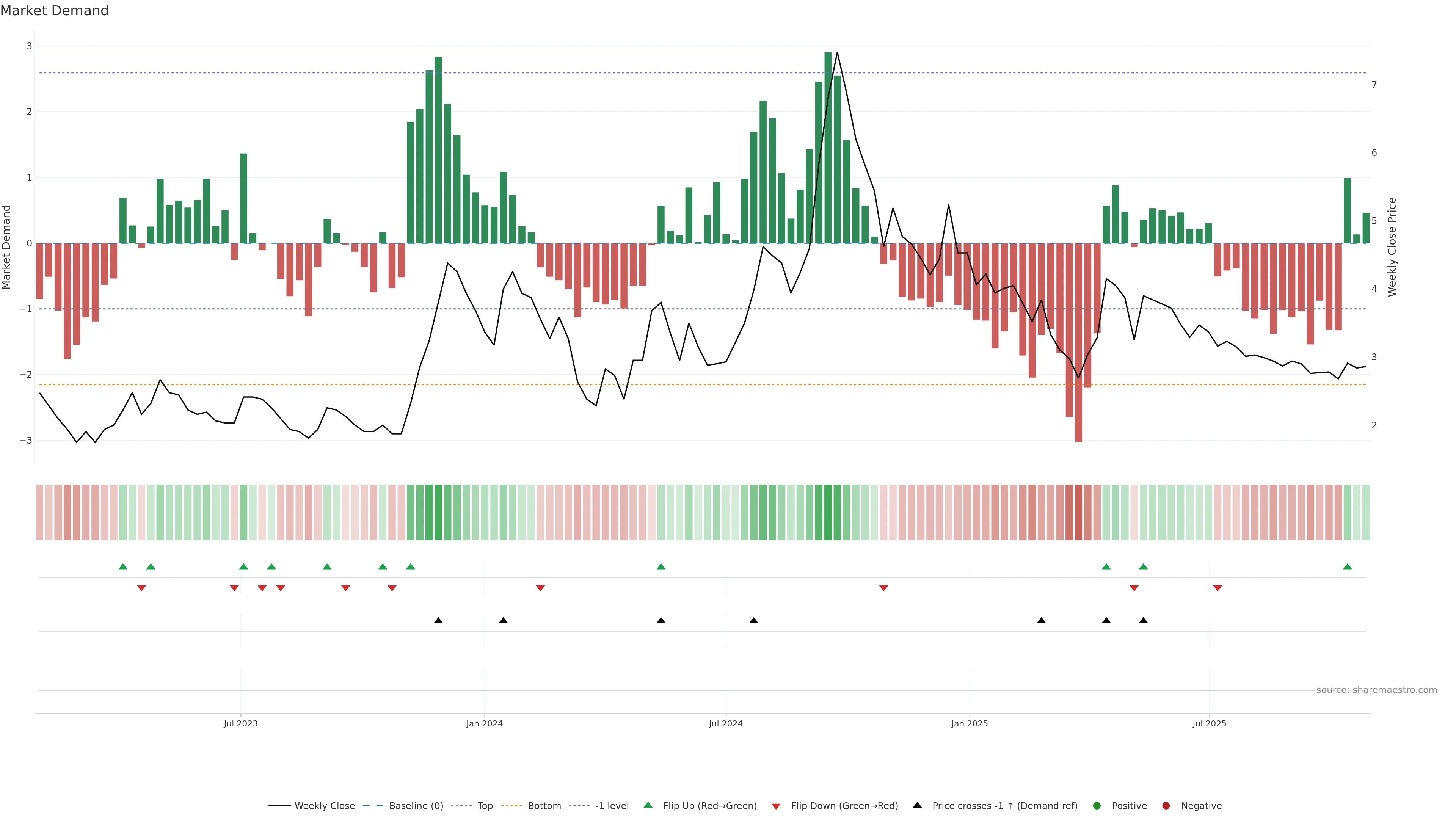Click the green Positive legend dot
The image size is (1456, 819).
(x=1097, y=805)
